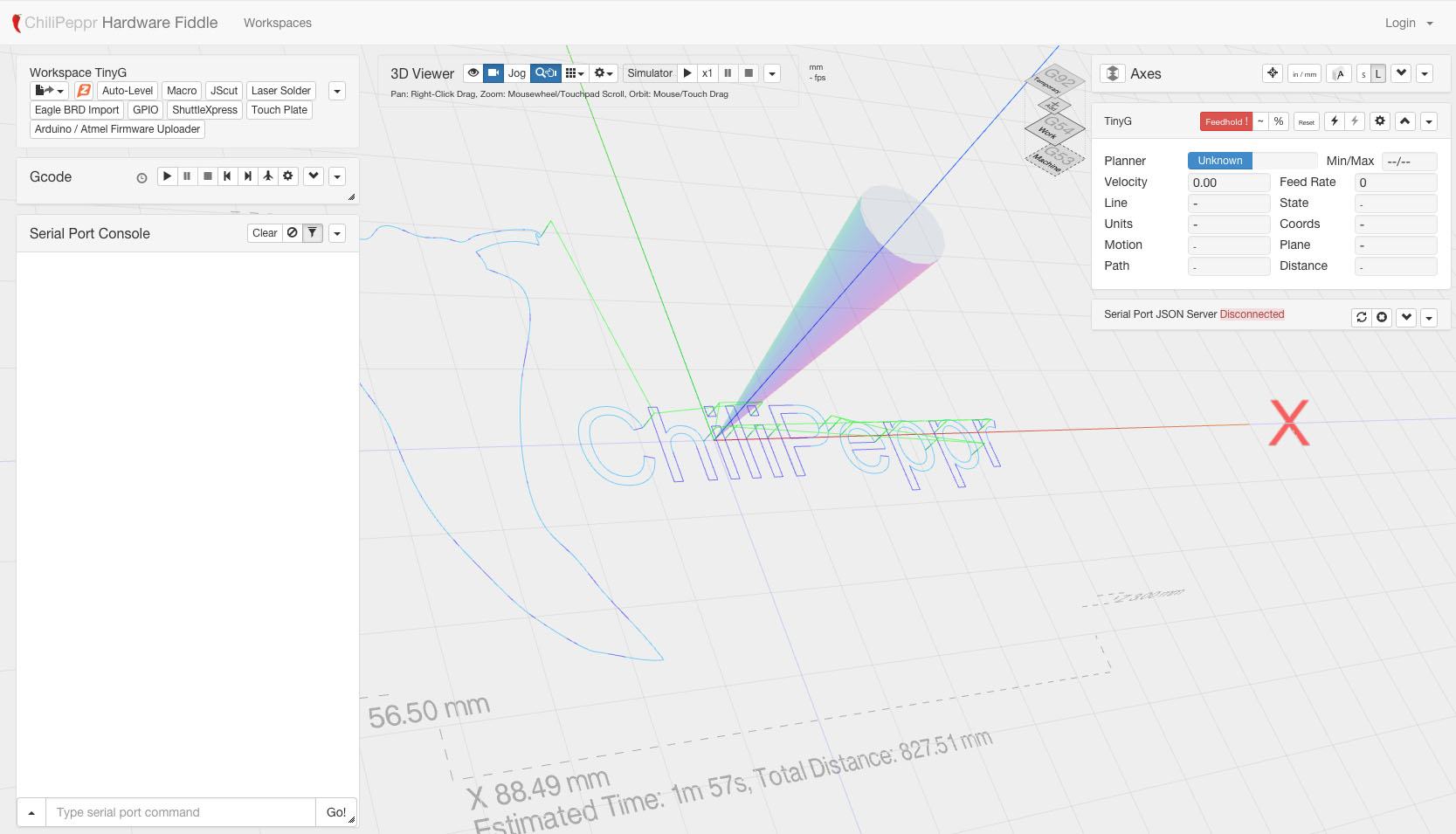Play the Gcode file

point(167,176)
